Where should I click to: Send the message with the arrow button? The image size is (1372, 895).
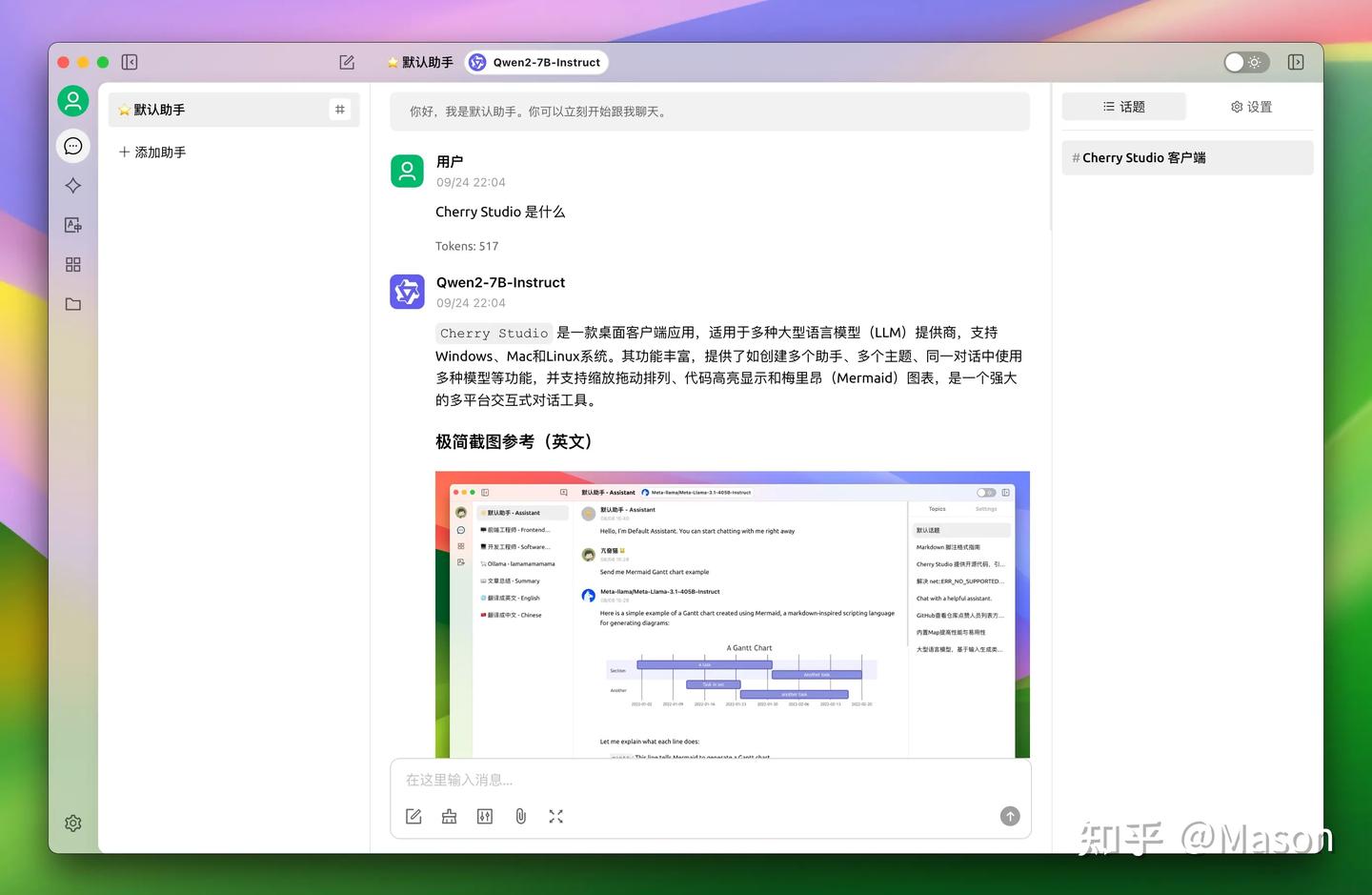click(x=1009, y=816)
